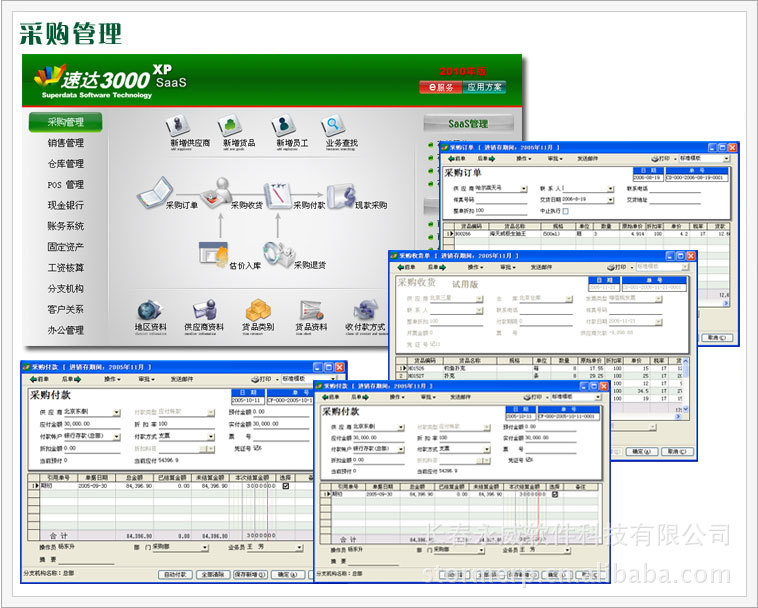Expand 业务员 dropdown in front 采购付款 window
This screenshot has width=758, height=608.
[x=567, y=550]
